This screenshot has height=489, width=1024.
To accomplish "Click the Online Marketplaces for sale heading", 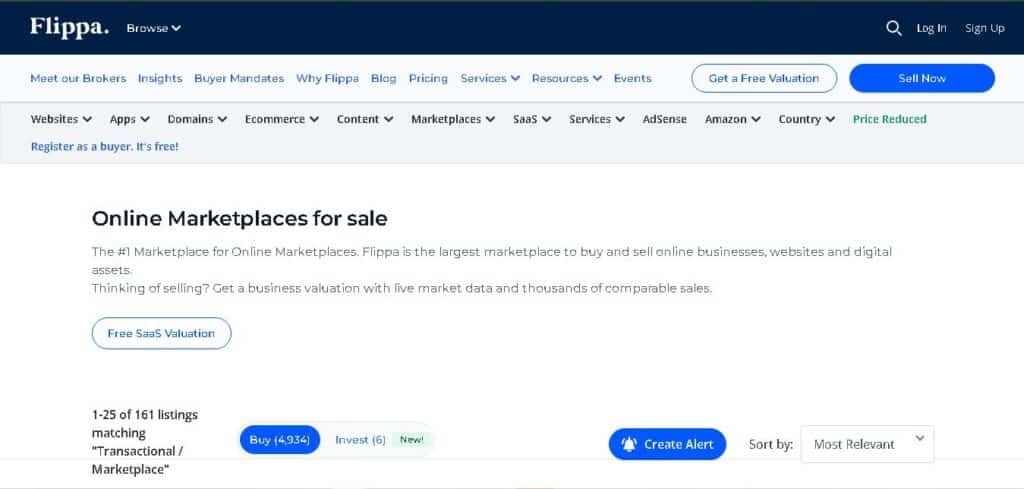I will (x=239, y=219).
